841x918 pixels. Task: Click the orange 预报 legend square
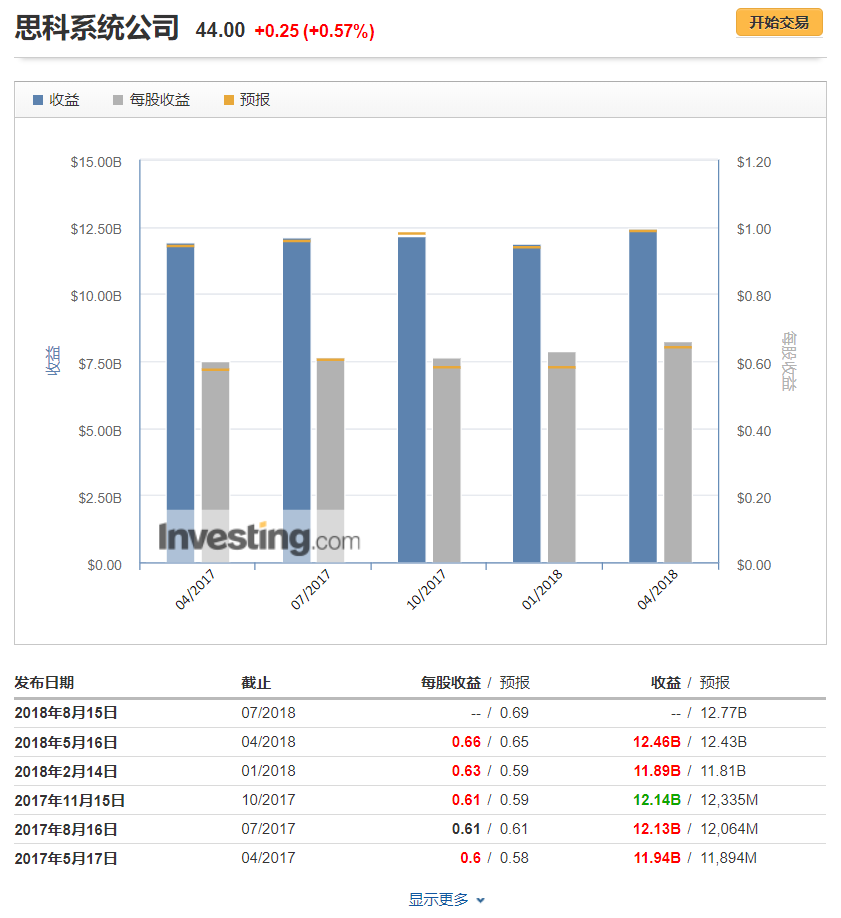[x=229, y=100]
